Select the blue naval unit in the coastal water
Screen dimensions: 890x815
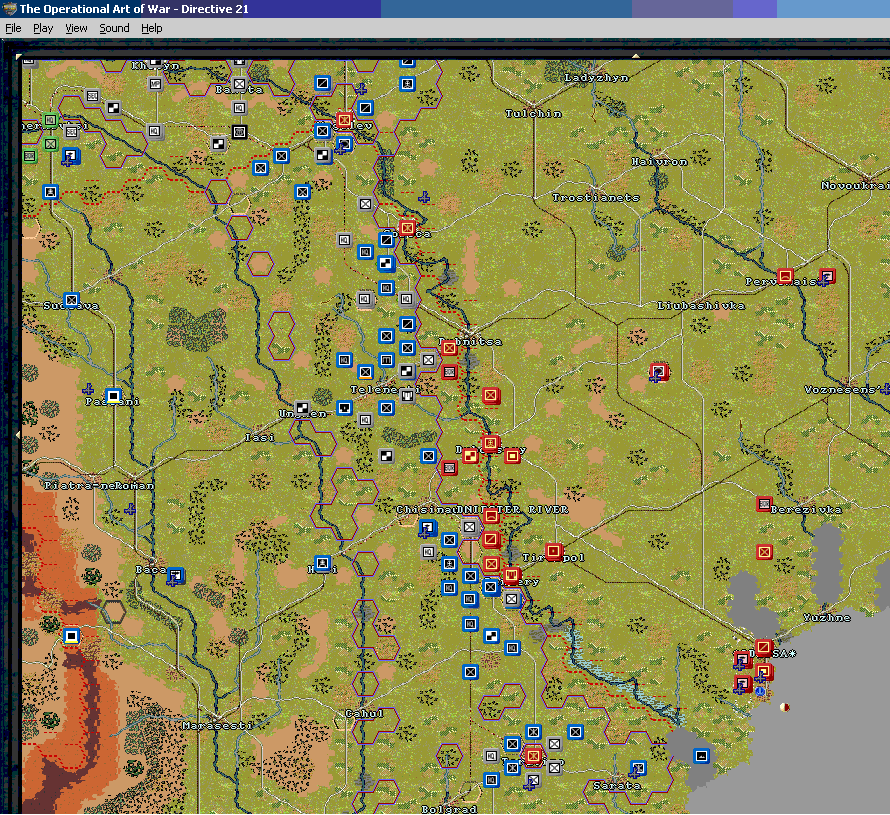pos(702,755)
